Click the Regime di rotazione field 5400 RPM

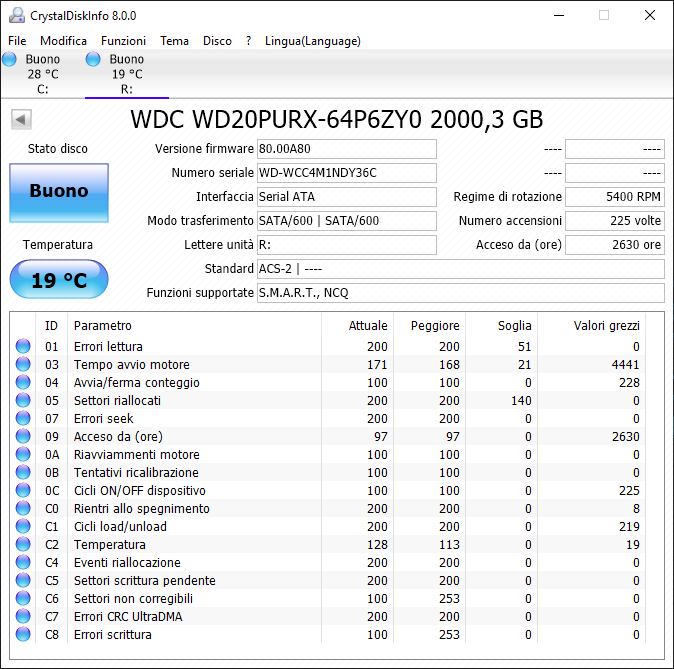coord(615,197)
